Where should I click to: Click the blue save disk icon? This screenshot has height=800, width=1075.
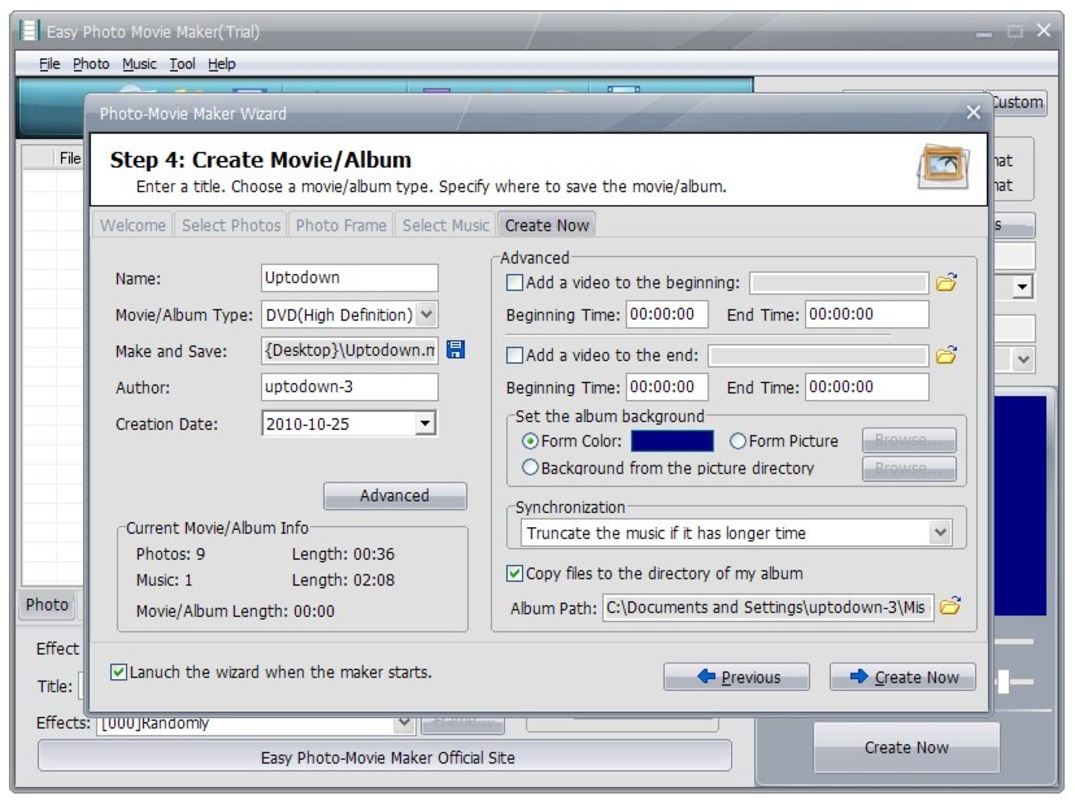pyautogui.click(x=455, y=350)
